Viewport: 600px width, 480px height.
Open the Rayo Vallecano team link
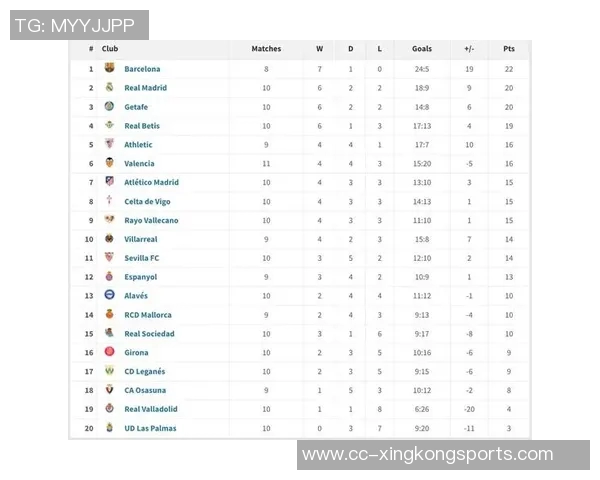[x=151, y=220]
